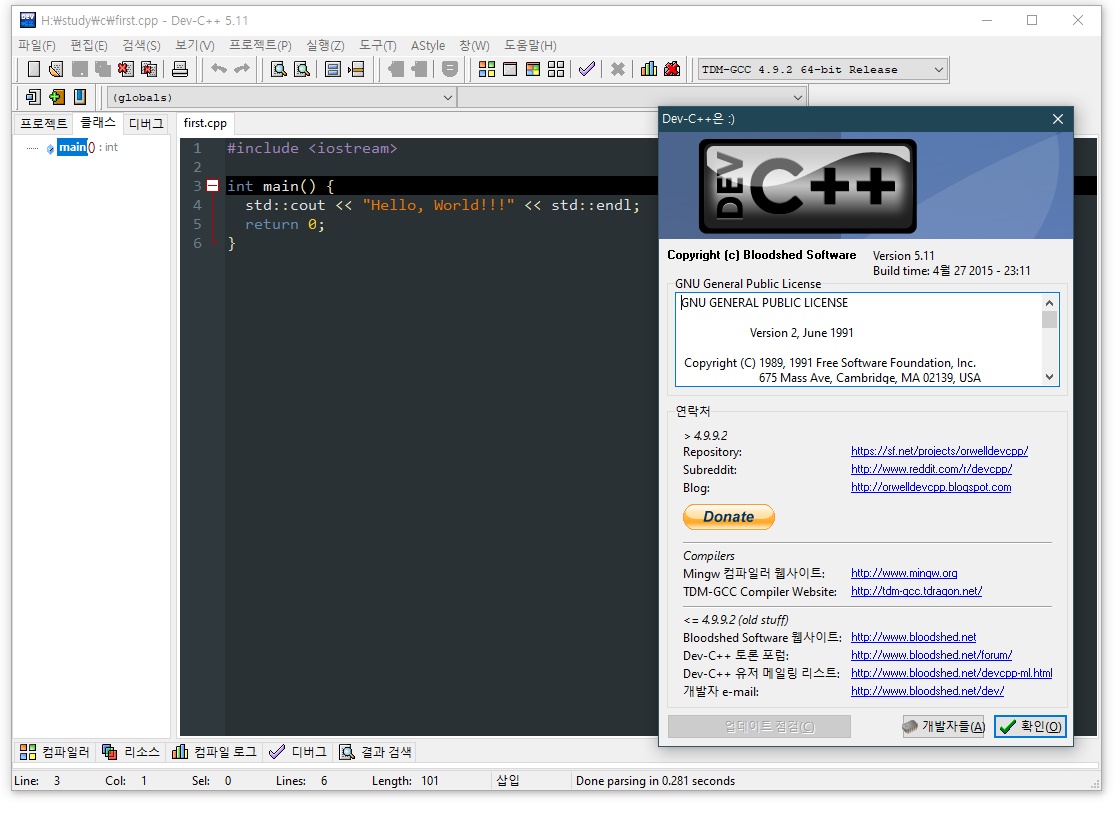Click the Print toolbar icon

(x=180, y=69)
